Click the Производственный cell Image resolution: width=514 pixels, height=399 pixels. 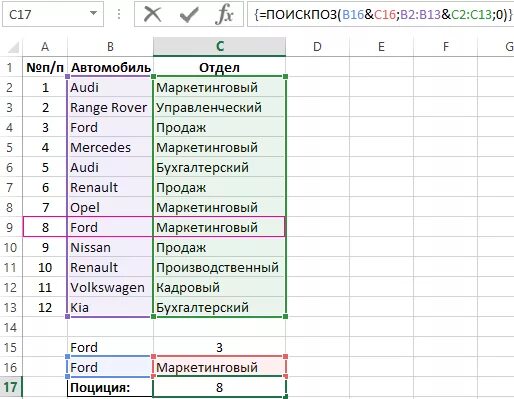219,267
